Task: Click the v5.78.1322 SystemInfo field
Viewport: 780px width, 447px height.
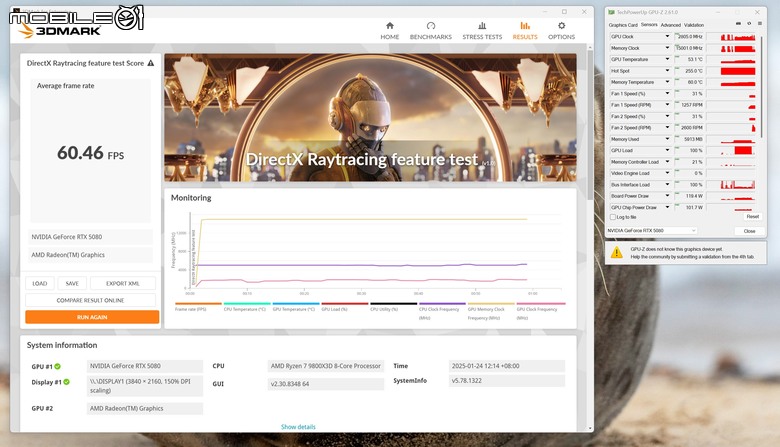Action: click(x=507, y=381)
